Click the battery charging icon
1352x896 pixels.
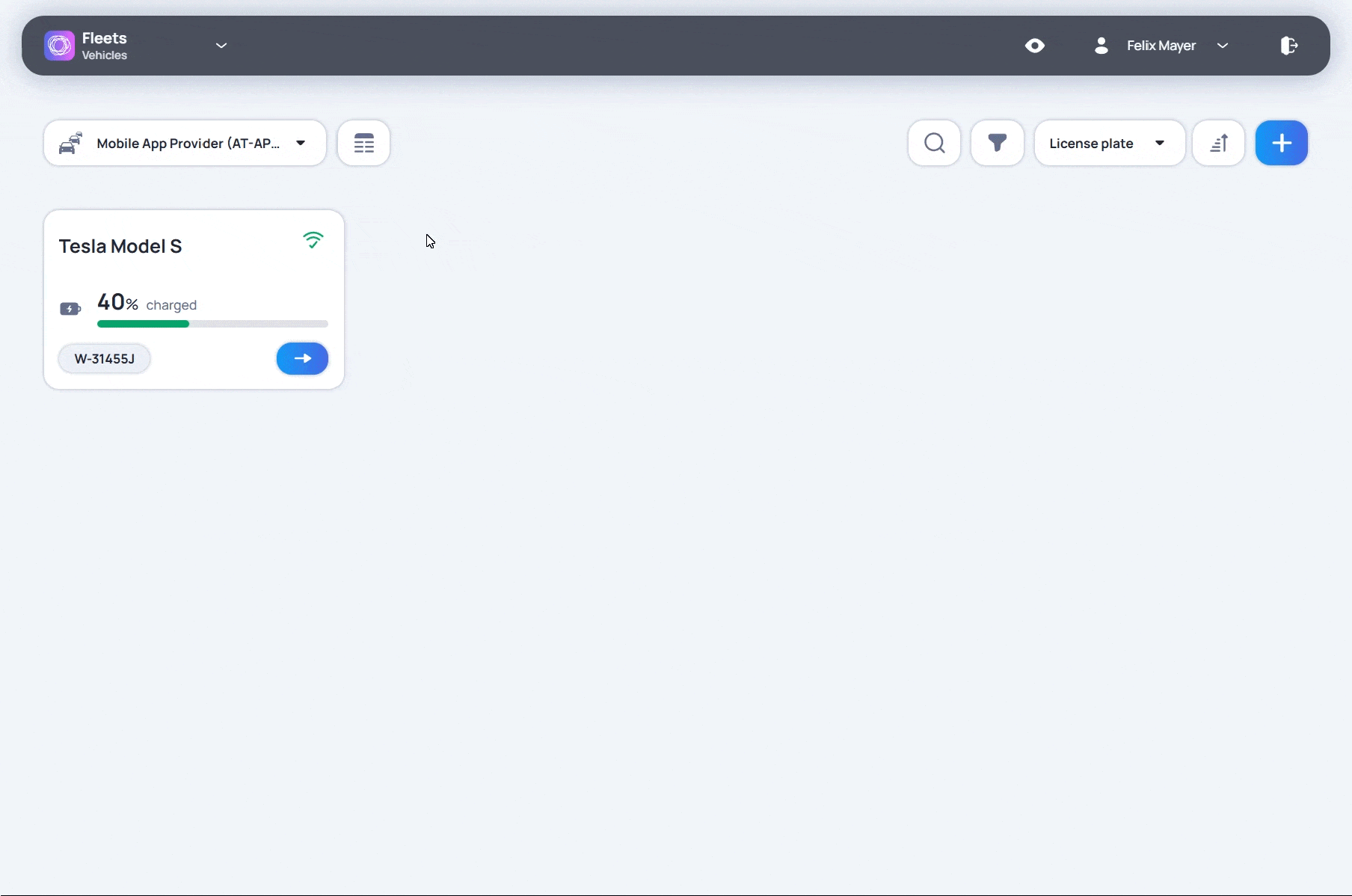(x=70, y=309)
